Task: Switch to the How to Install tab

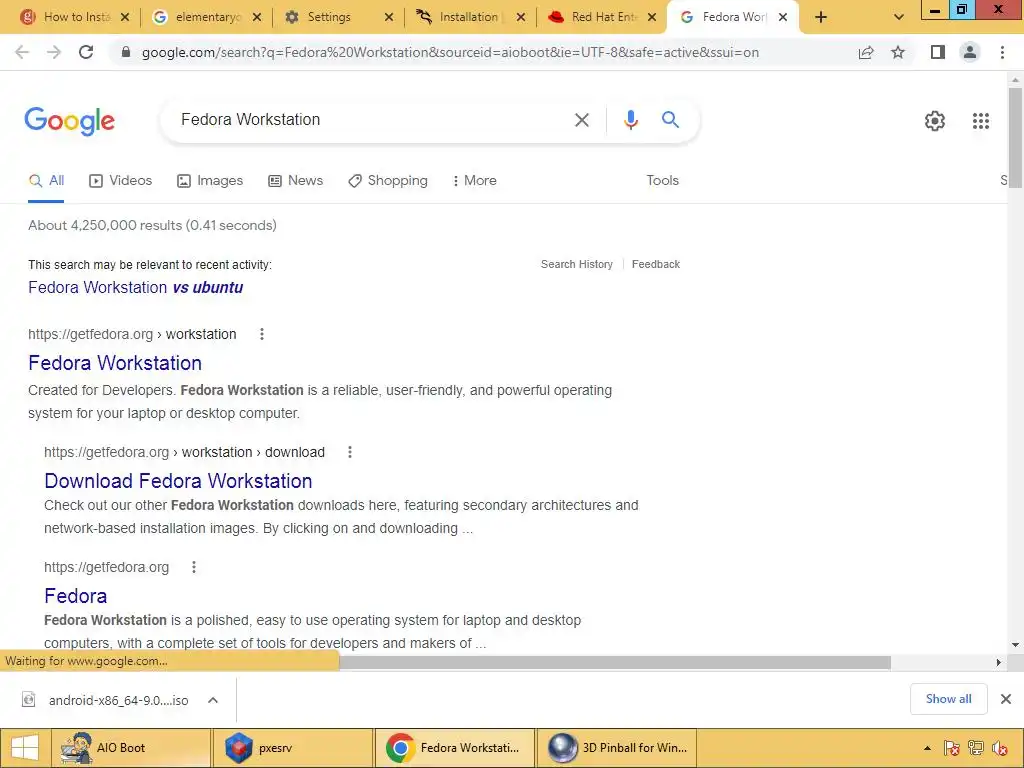Action: [x=74, y=17]
